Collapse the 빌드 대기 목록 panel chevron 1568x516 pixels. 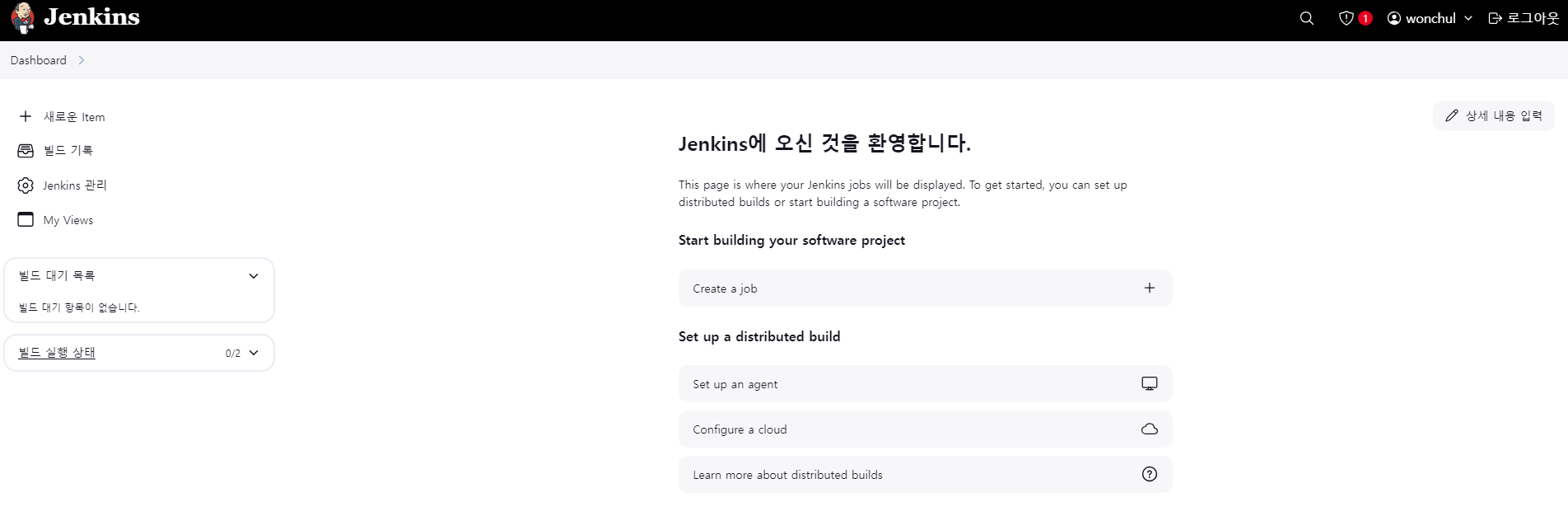pos(254,276)
